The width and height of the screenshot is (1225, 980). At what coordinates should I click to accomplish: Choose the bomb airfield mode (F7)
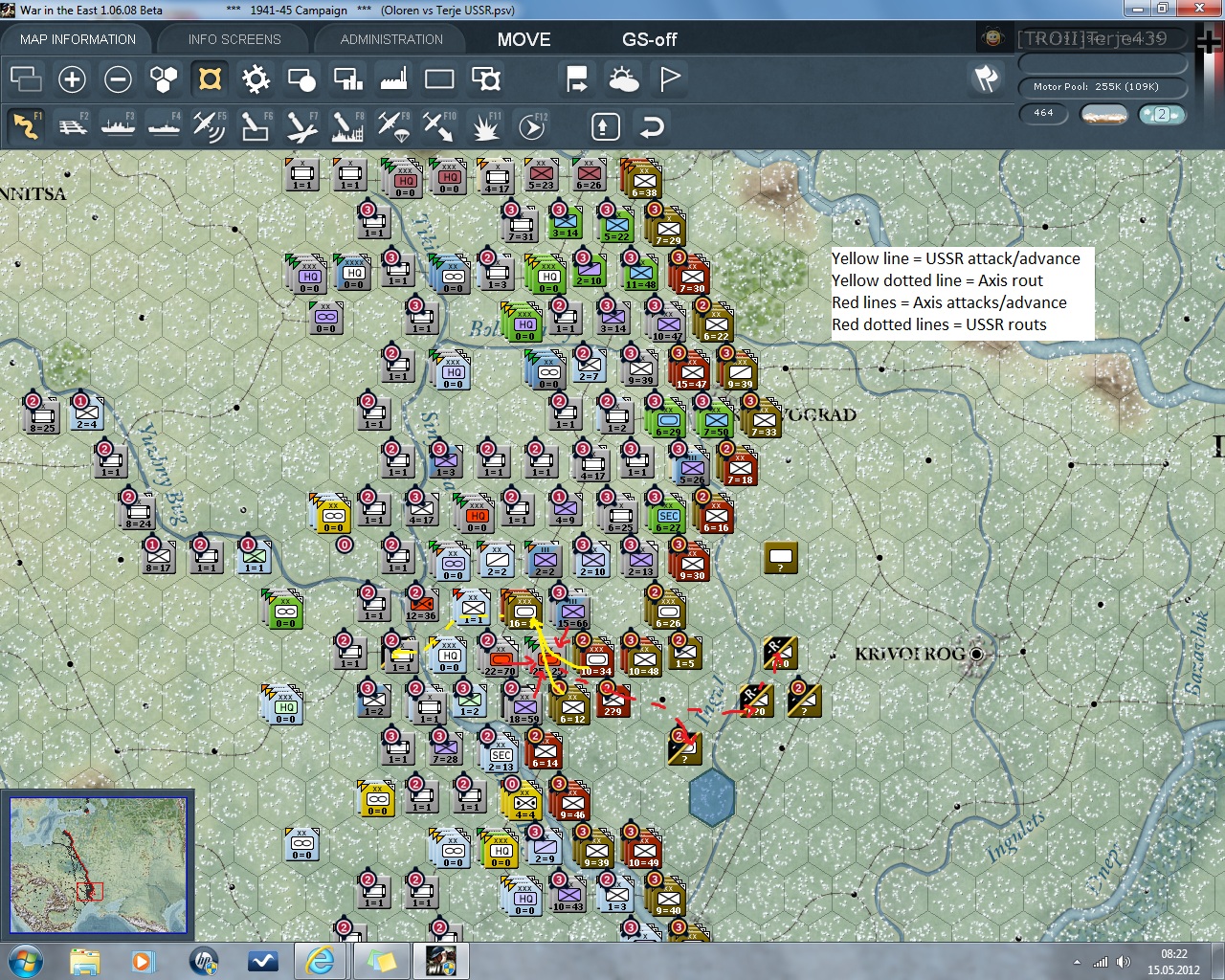click(x=301, y=126)
